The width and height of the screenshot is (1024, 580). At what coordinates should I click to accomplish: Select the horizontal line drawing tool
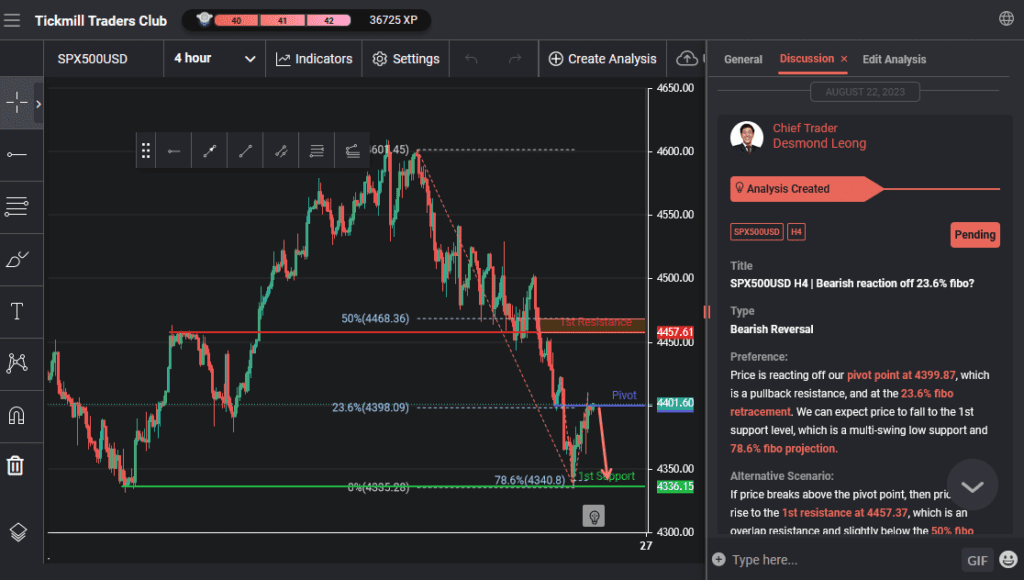point(16,155)
